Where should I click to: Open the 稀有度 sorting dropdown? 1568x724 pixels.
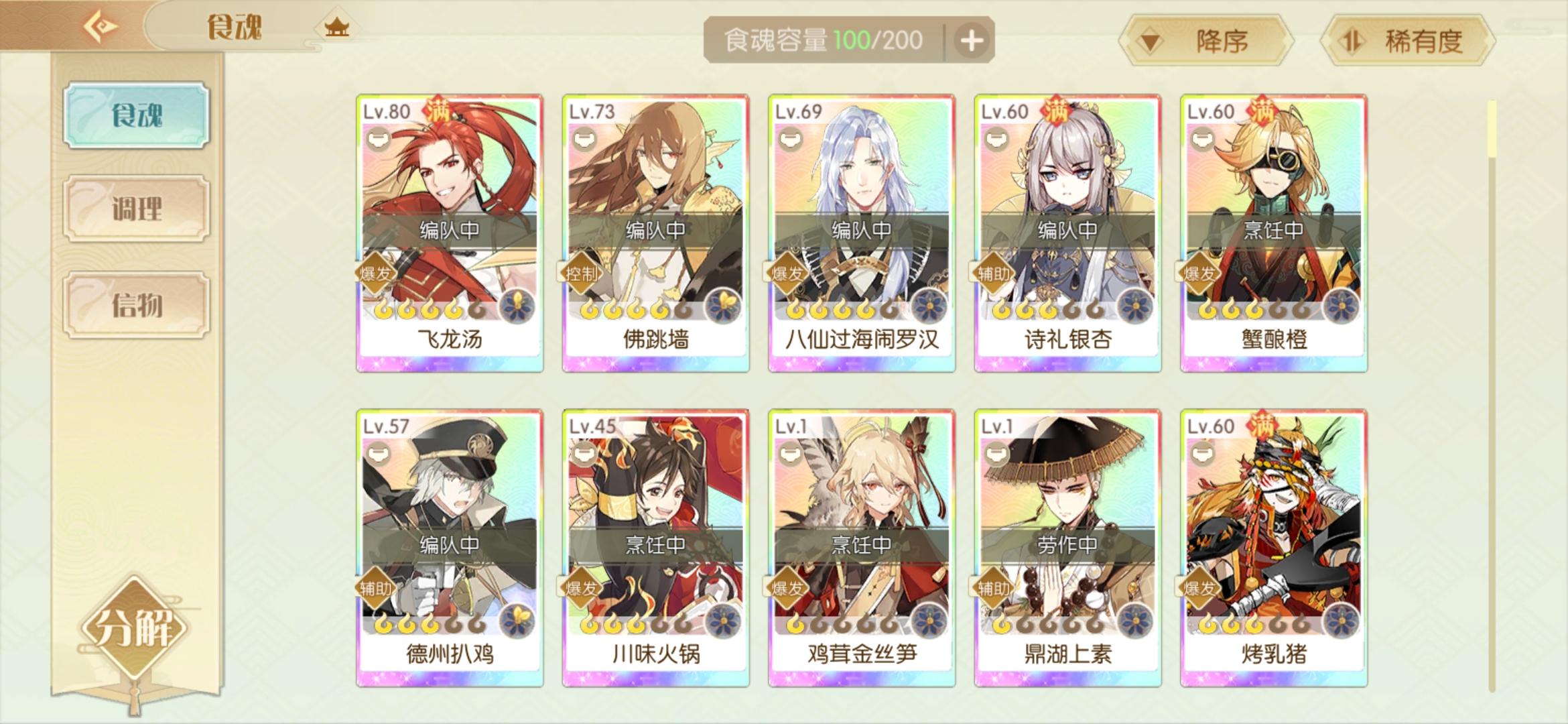click(x=1408, y=41)
